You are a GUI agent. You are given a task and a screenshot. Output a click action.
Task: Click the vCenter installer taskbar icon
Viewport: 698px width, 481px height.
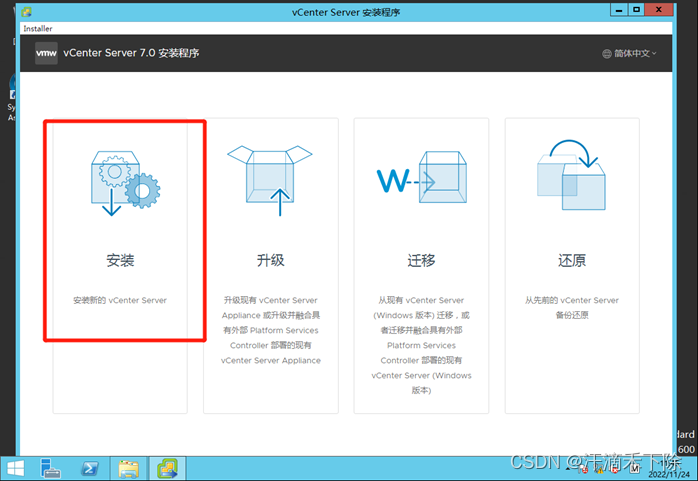(x=167, y=469)
